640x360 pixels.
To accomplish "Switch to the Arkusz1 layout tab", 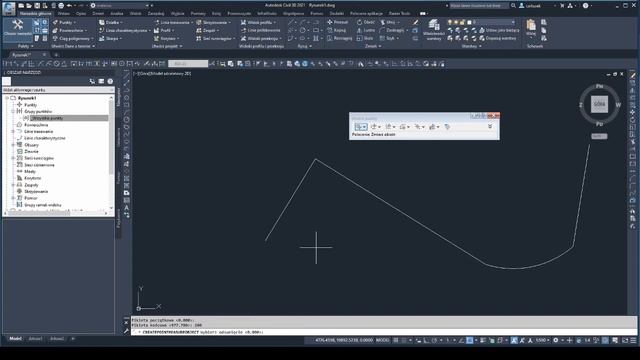I will pos(35,339).
